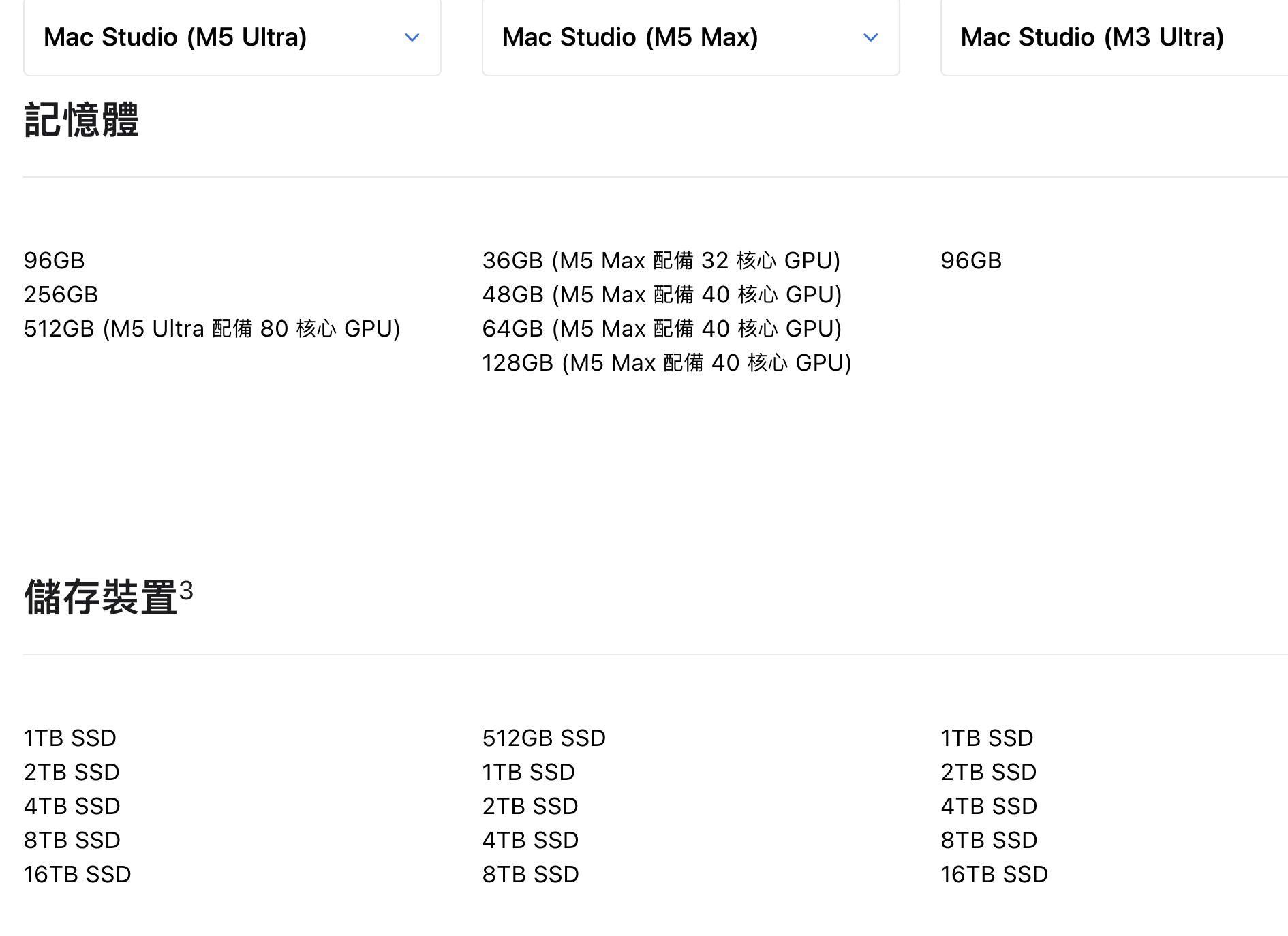Click 16TB SSD in the M5 Ultra column
1288x936 pixels.
pyautogui.click(x=78, y=874)
